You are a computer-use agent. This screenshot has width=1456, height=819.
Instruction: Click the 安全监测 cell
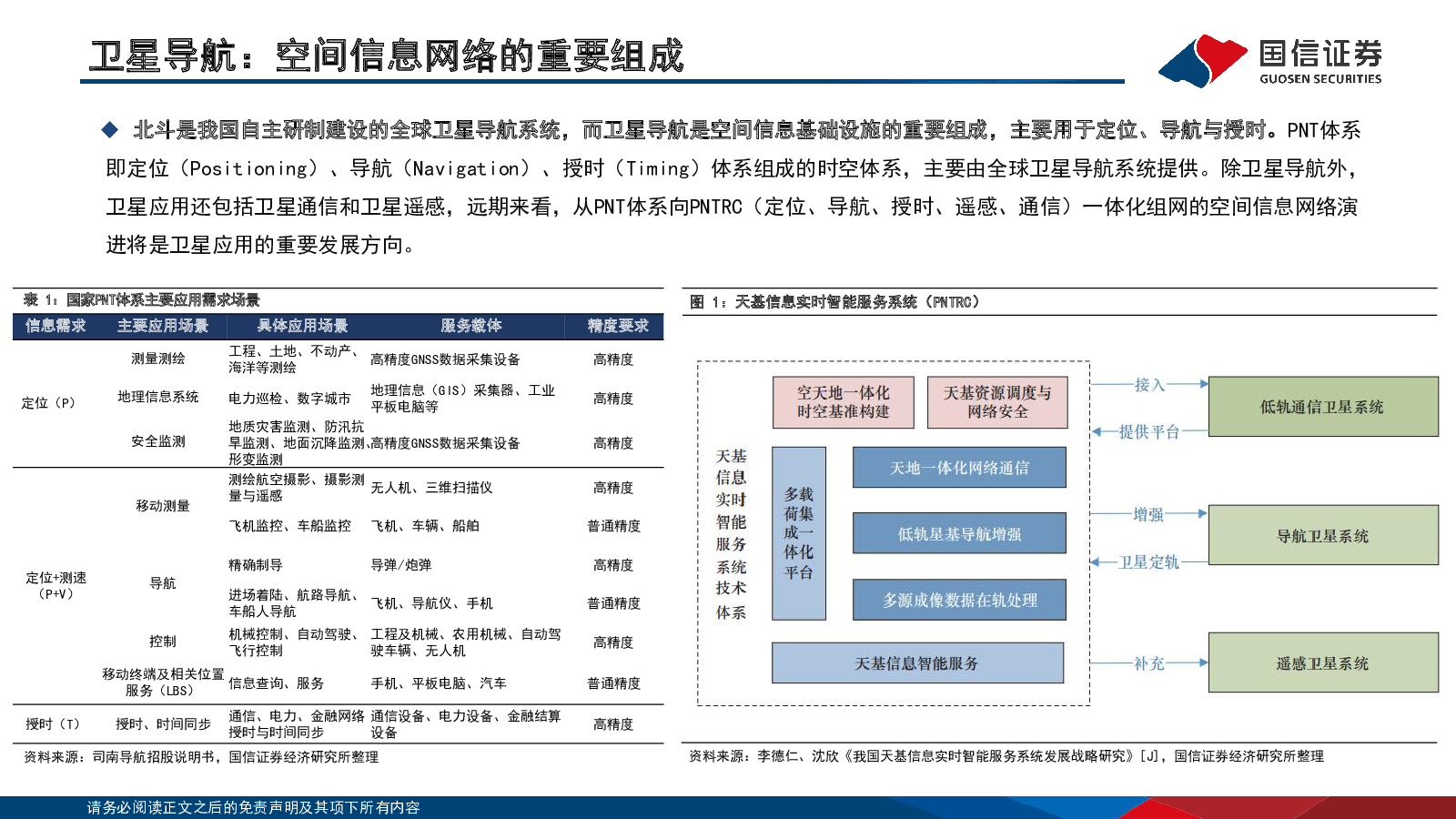158,441
